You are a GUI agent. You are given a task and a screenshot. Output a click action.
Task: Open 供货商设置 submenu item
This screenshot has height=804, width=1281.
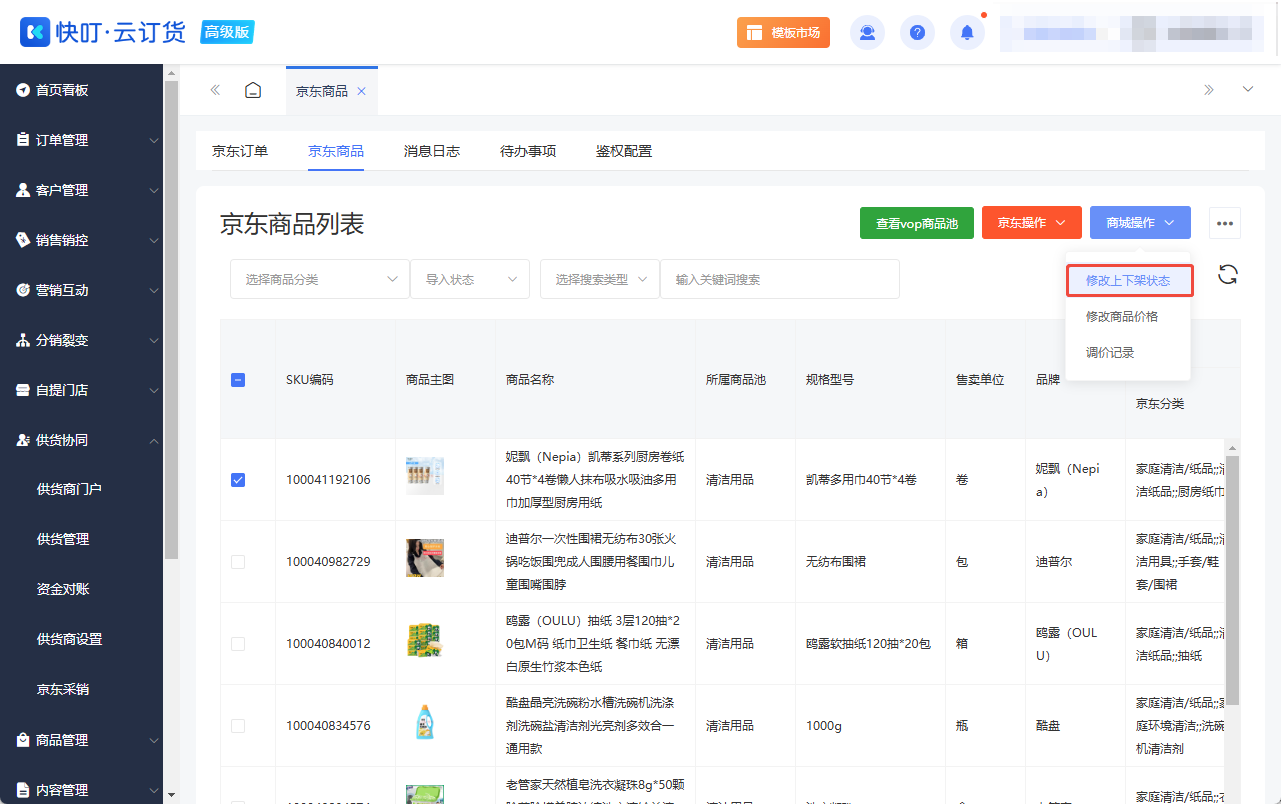69,639
